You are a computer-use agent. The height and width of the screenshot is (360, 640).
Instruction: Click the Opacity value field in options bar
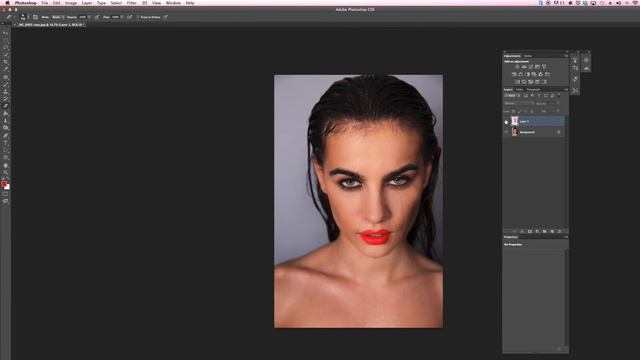82,17
